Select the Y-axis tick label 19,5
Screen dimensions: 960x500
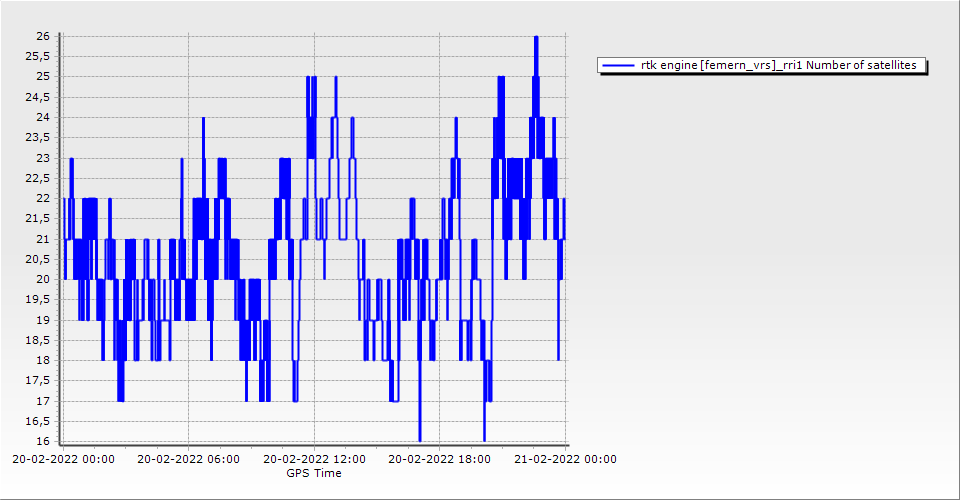coord(37,300)
